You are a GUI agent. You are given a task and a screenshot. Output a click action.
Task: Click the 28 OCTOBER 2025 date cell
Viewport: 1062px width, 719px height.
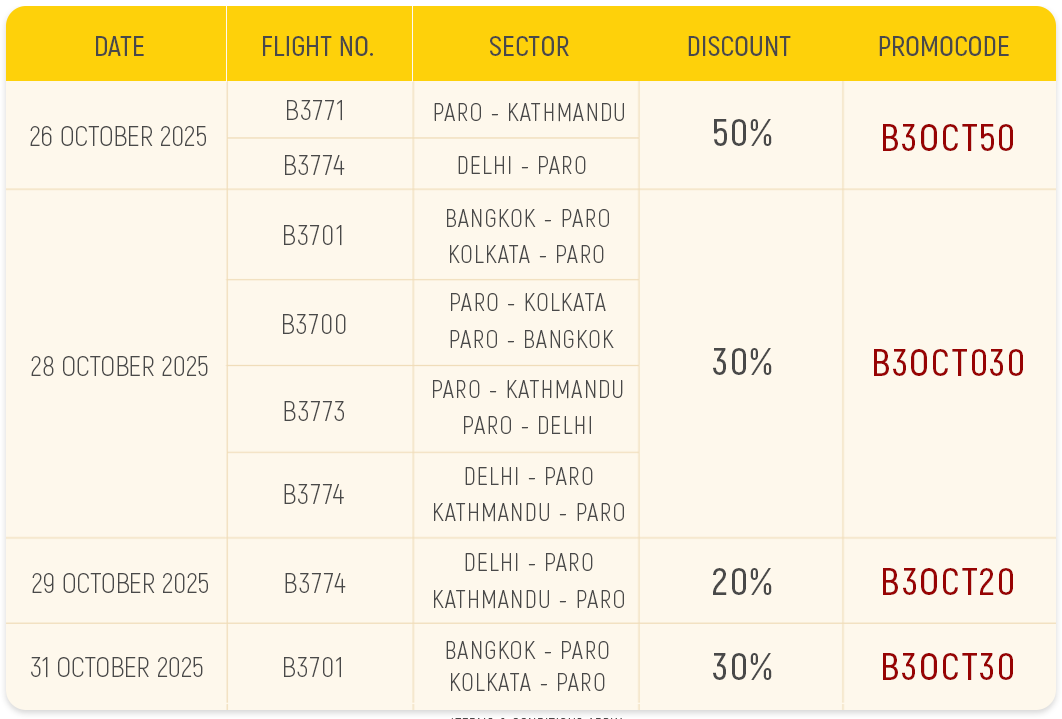coord(119,366)
